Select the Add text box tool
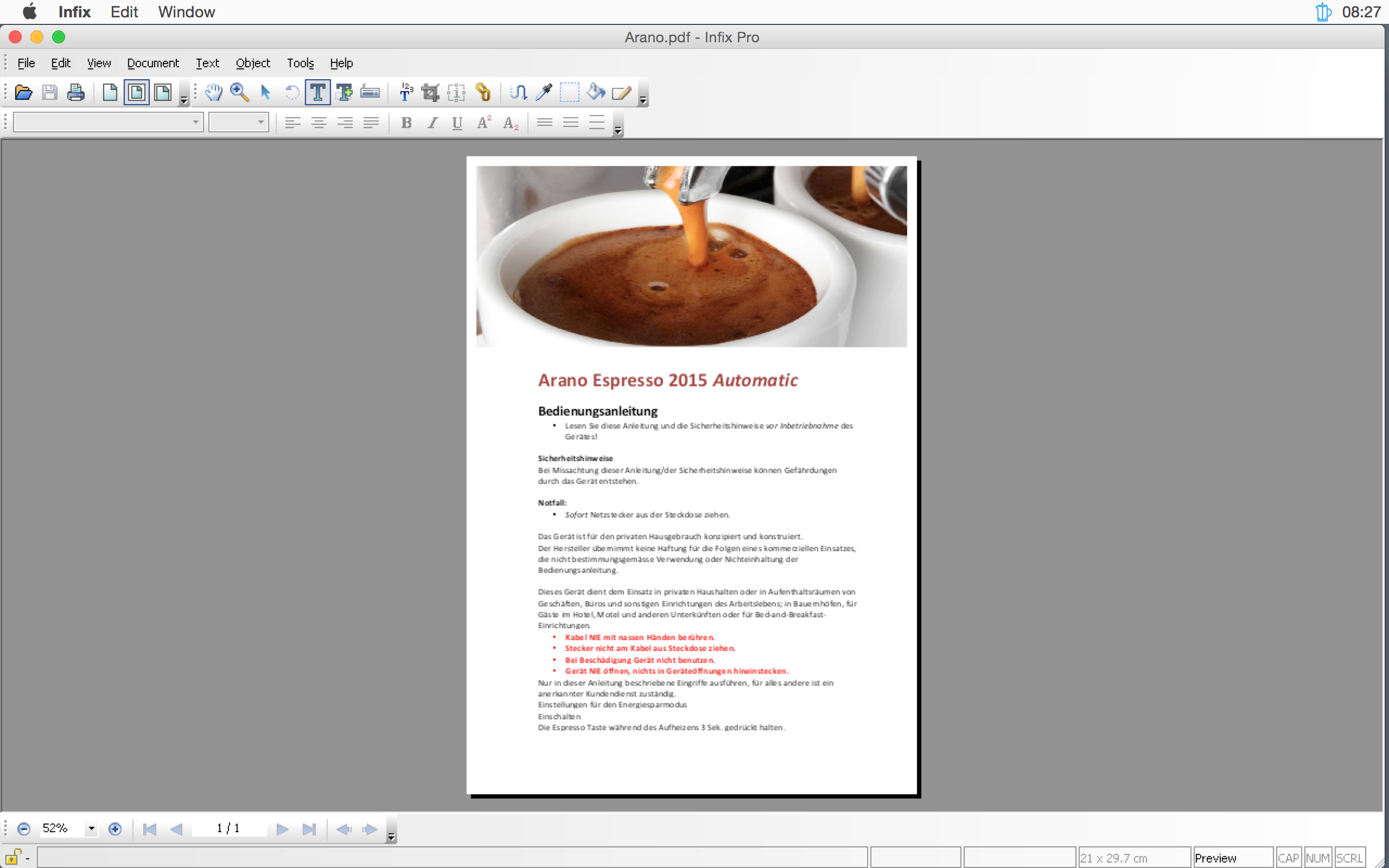This screenshot has height=868, width=1389. tap(344, 92)
